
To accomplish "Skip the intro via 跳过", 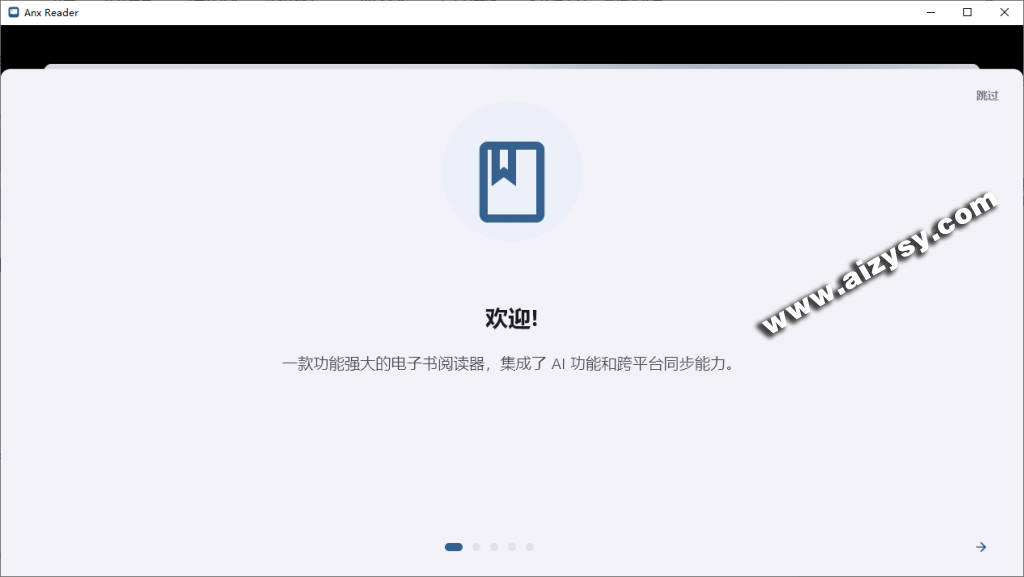I will (987, 96).
